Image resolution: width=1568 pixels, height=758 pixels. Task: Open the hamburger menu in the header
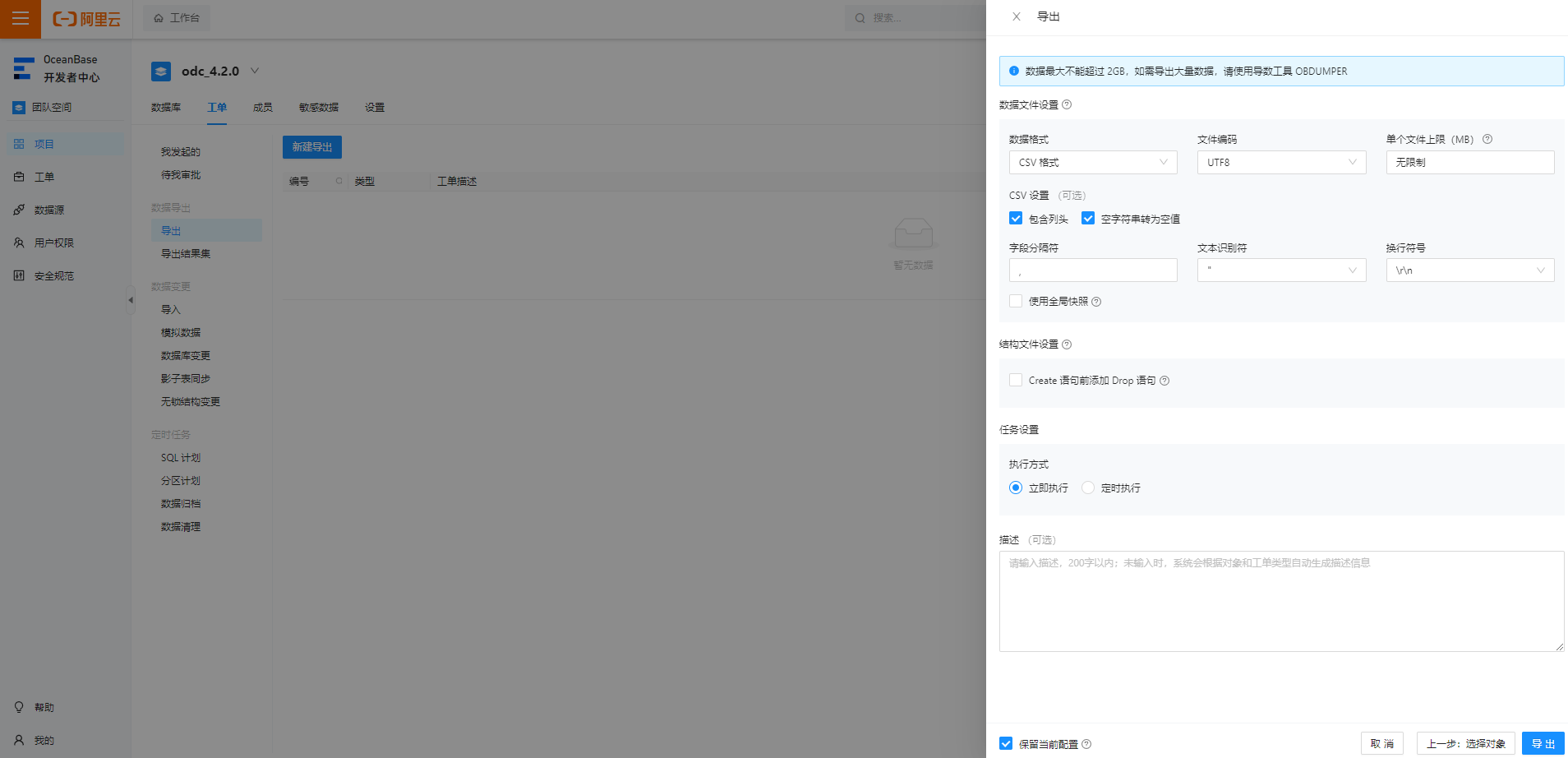coord(20,18)
